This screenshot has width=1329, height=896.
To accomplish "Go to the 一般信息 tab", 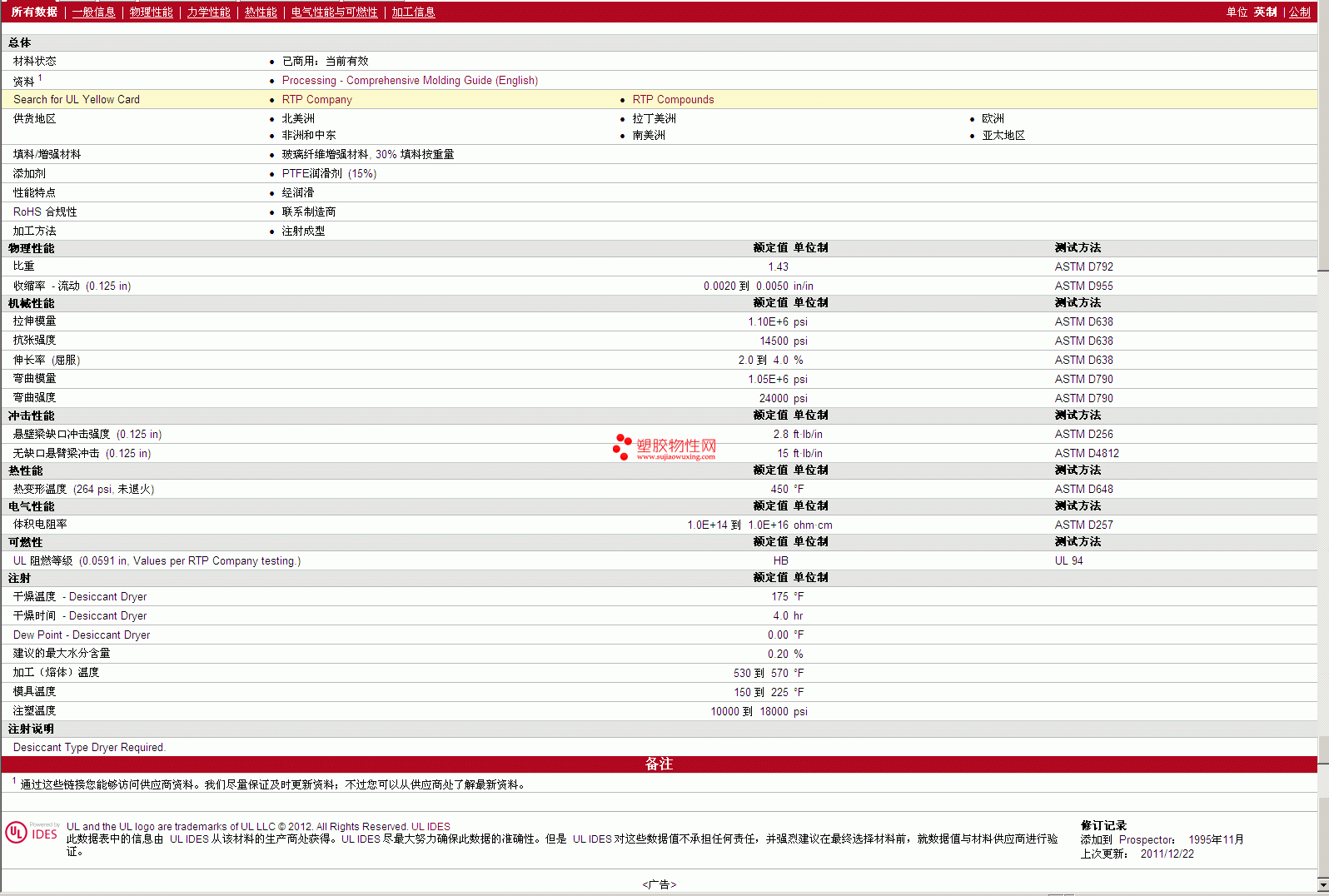I will pos(93,12).
